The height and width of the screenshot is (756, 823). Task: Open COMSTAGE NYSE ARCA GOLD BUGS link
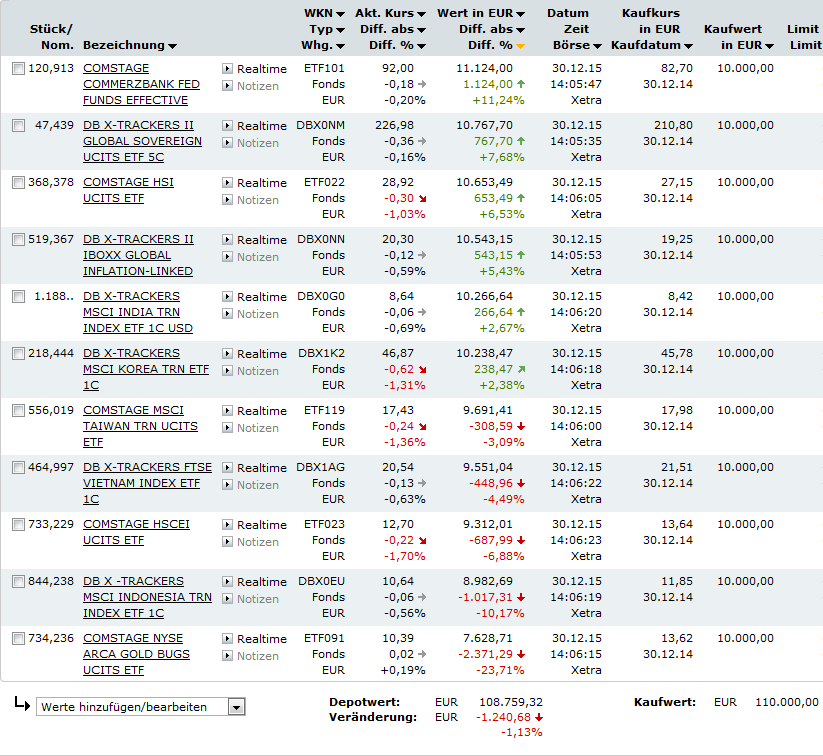pyautogui.click(x=136, y=654)
